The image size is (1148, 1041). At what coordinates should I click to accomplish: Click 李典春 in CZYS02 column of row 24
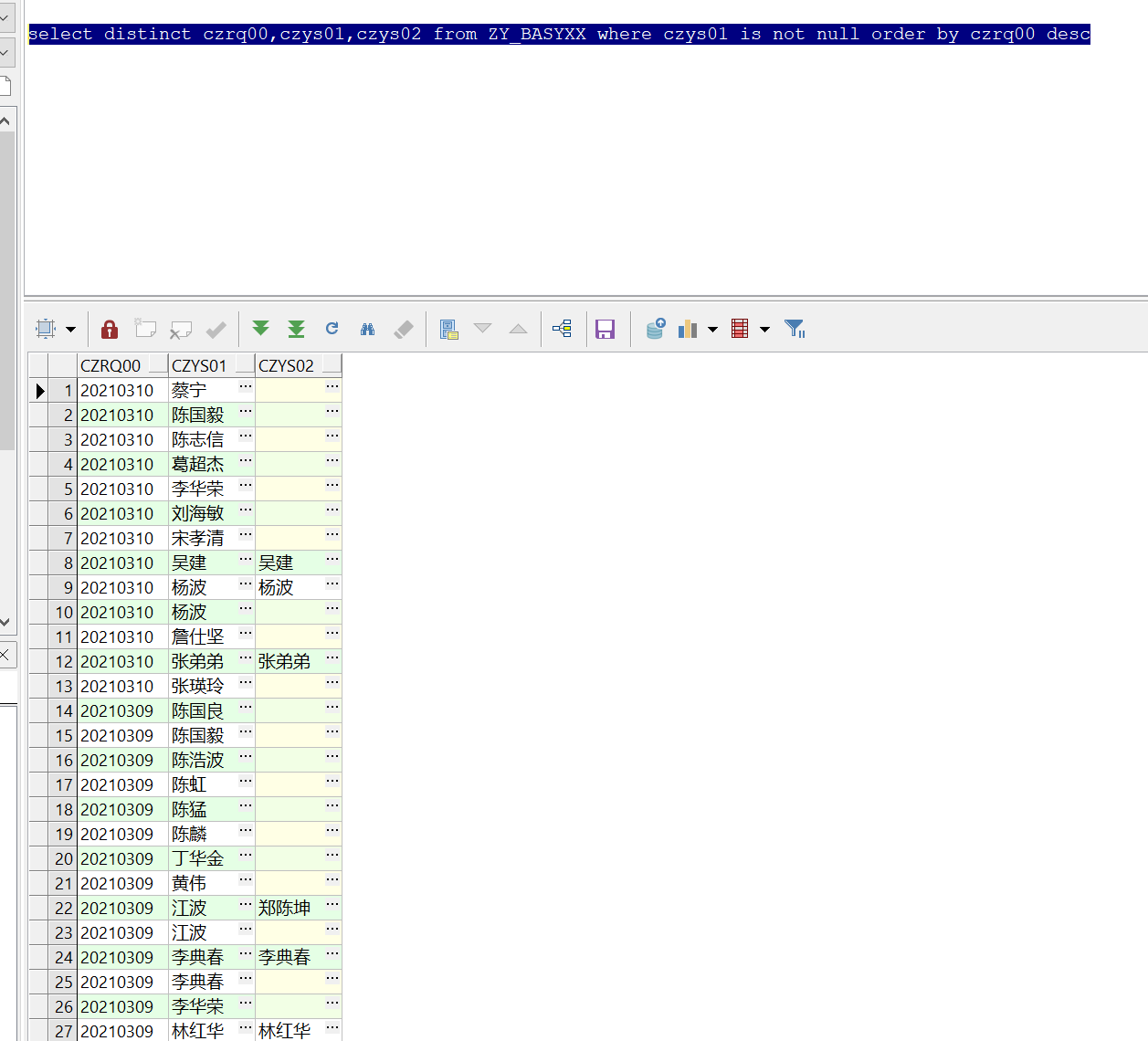298,958
